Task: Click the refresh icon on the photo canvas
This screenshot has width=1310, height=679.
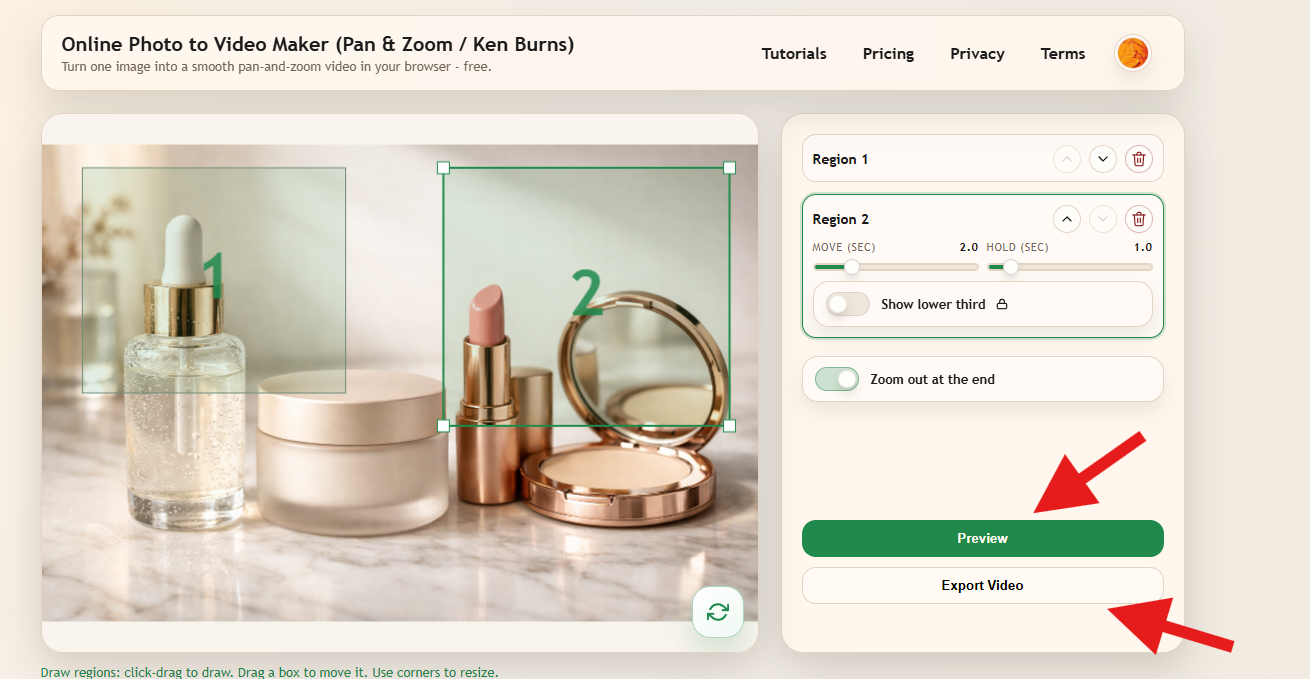Action: pos(717,611)
